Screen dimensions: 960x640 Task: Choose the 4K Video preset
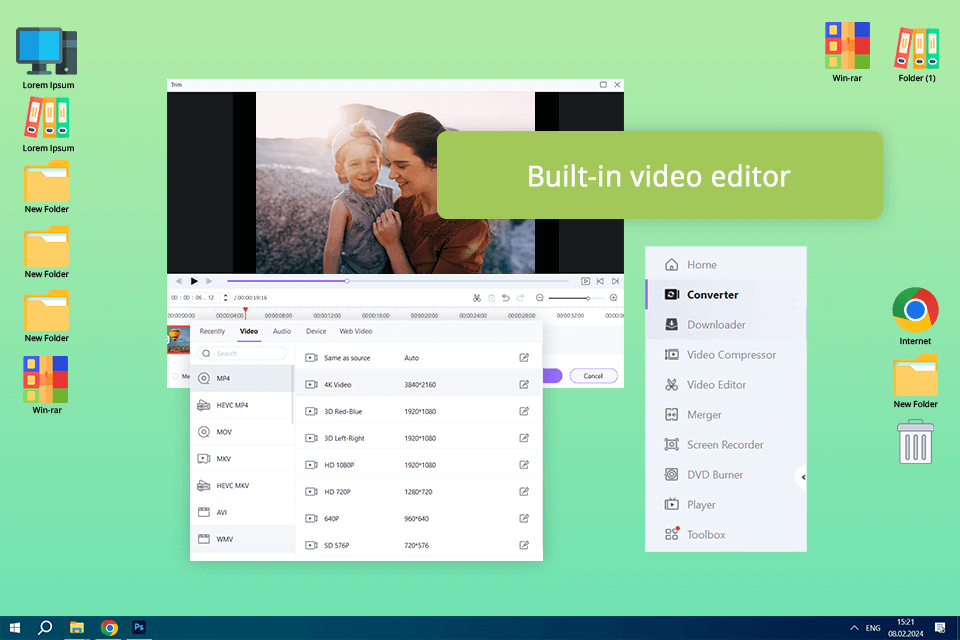tap(419, 385)
